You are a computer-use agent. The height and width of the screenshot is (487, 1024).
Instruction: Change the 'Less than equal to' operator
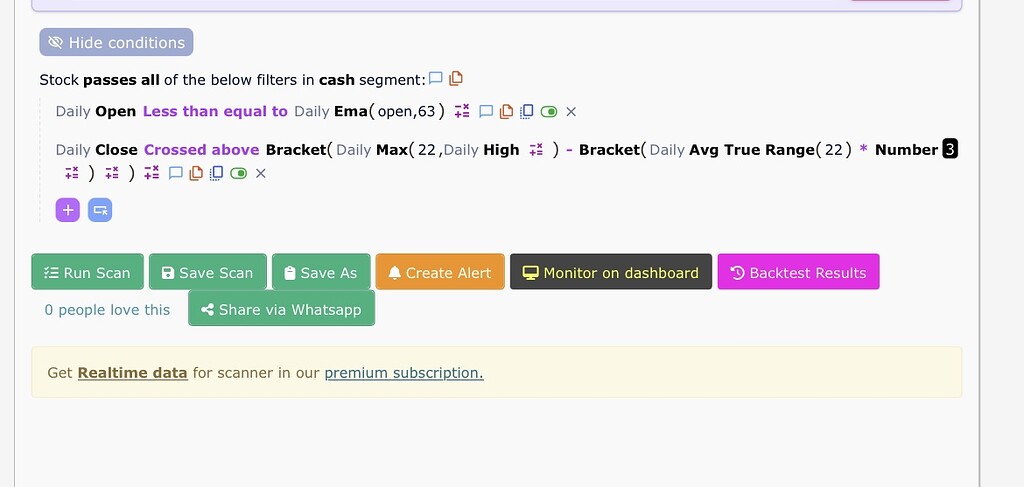(x=215, y=111)
